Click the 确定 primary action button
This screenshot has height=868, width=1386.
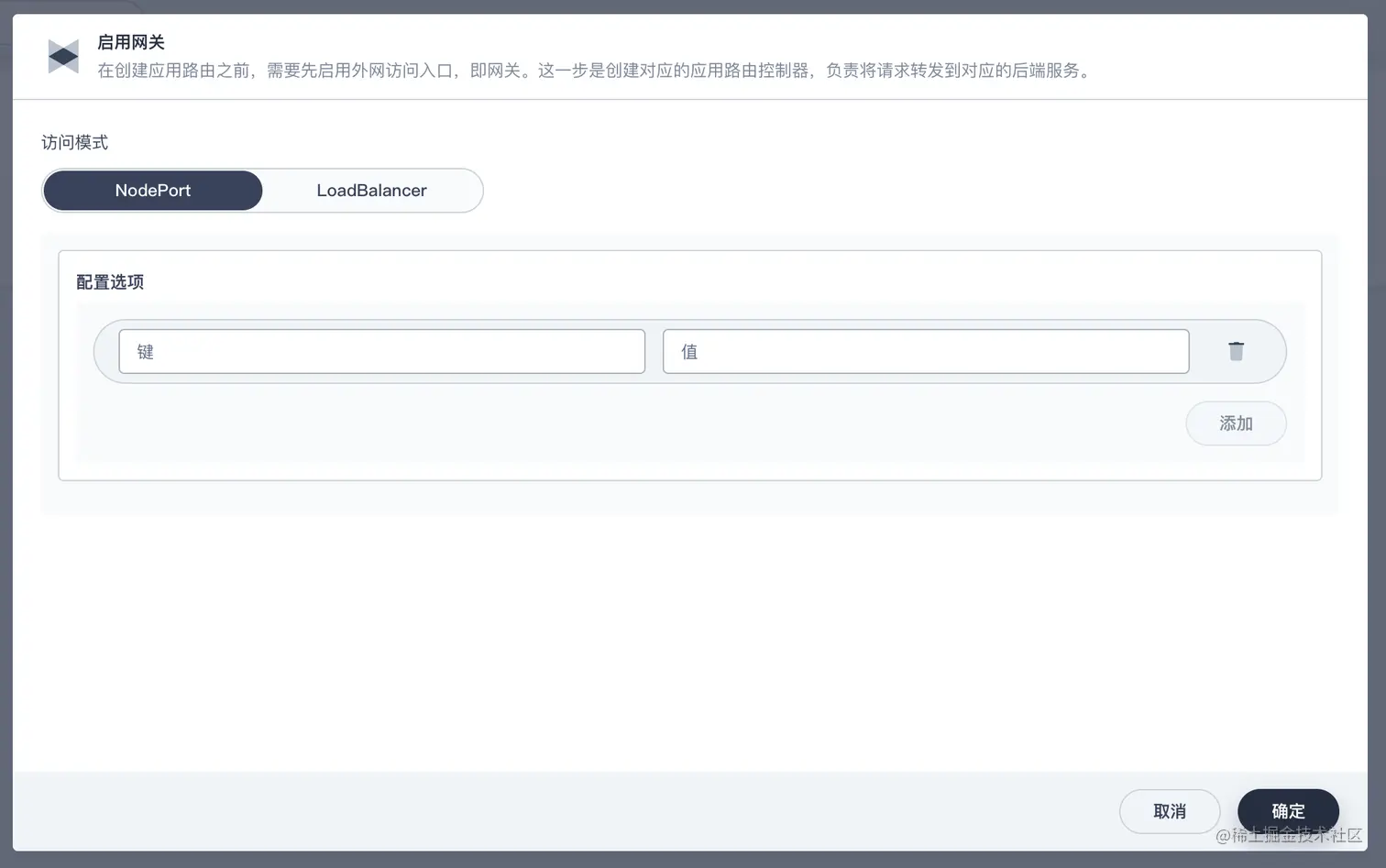tap(1287, 811)
